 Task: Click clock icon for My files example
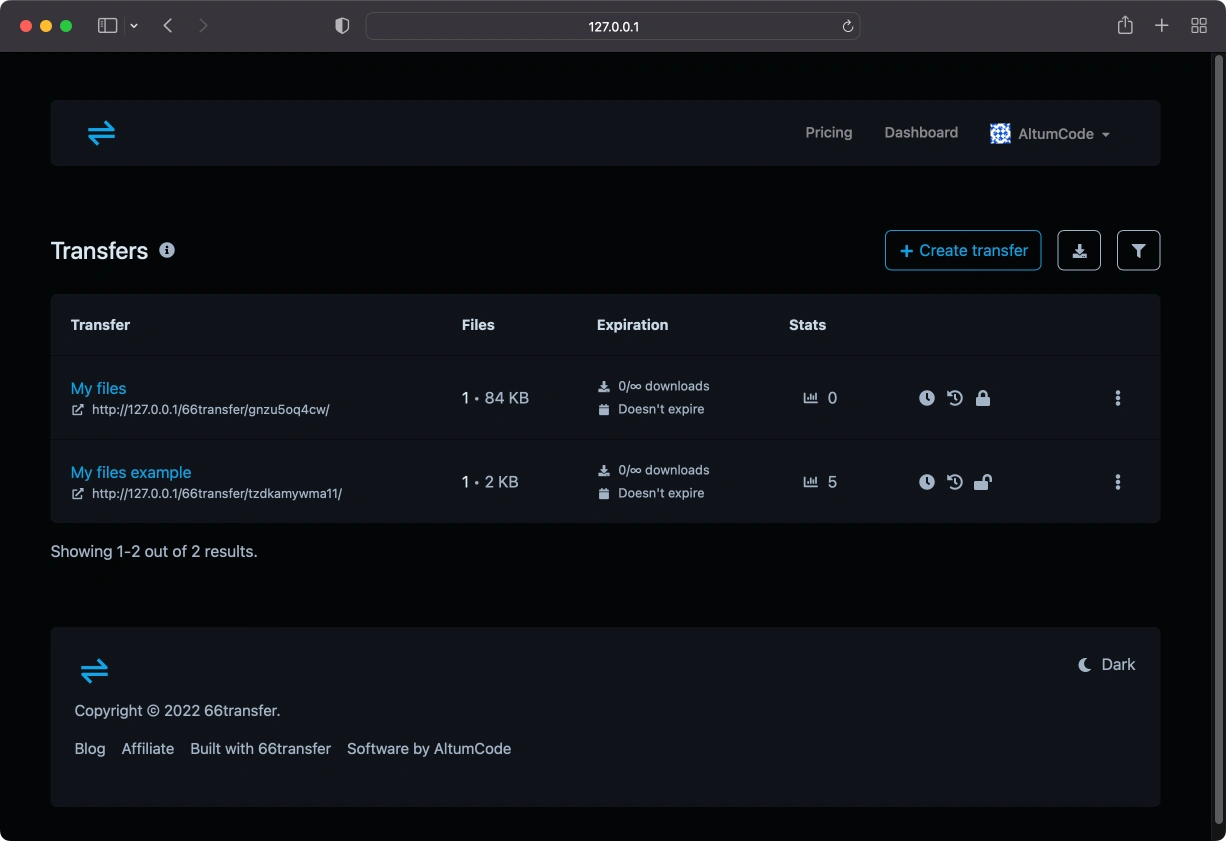coord(927,482)
